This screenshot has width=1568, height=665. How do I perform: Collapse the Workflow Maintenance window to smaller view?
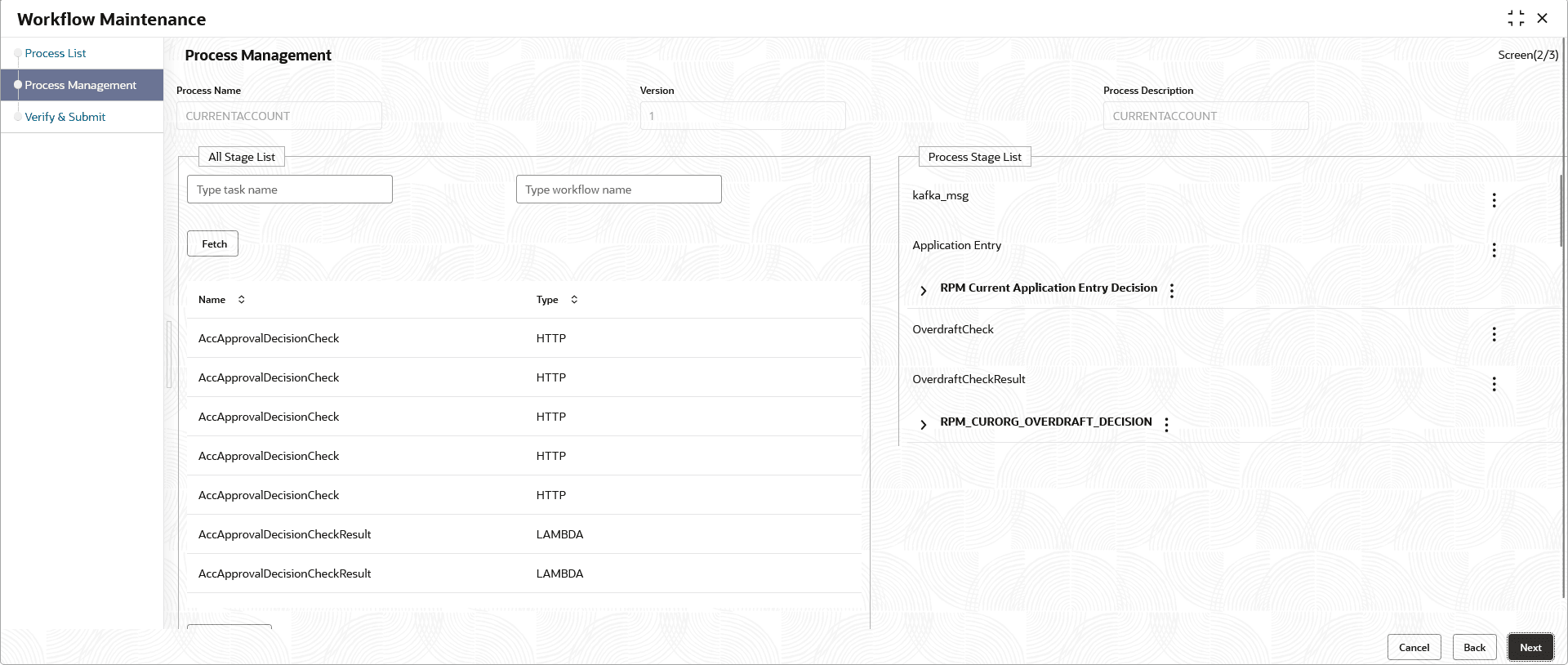point(1516,18)
